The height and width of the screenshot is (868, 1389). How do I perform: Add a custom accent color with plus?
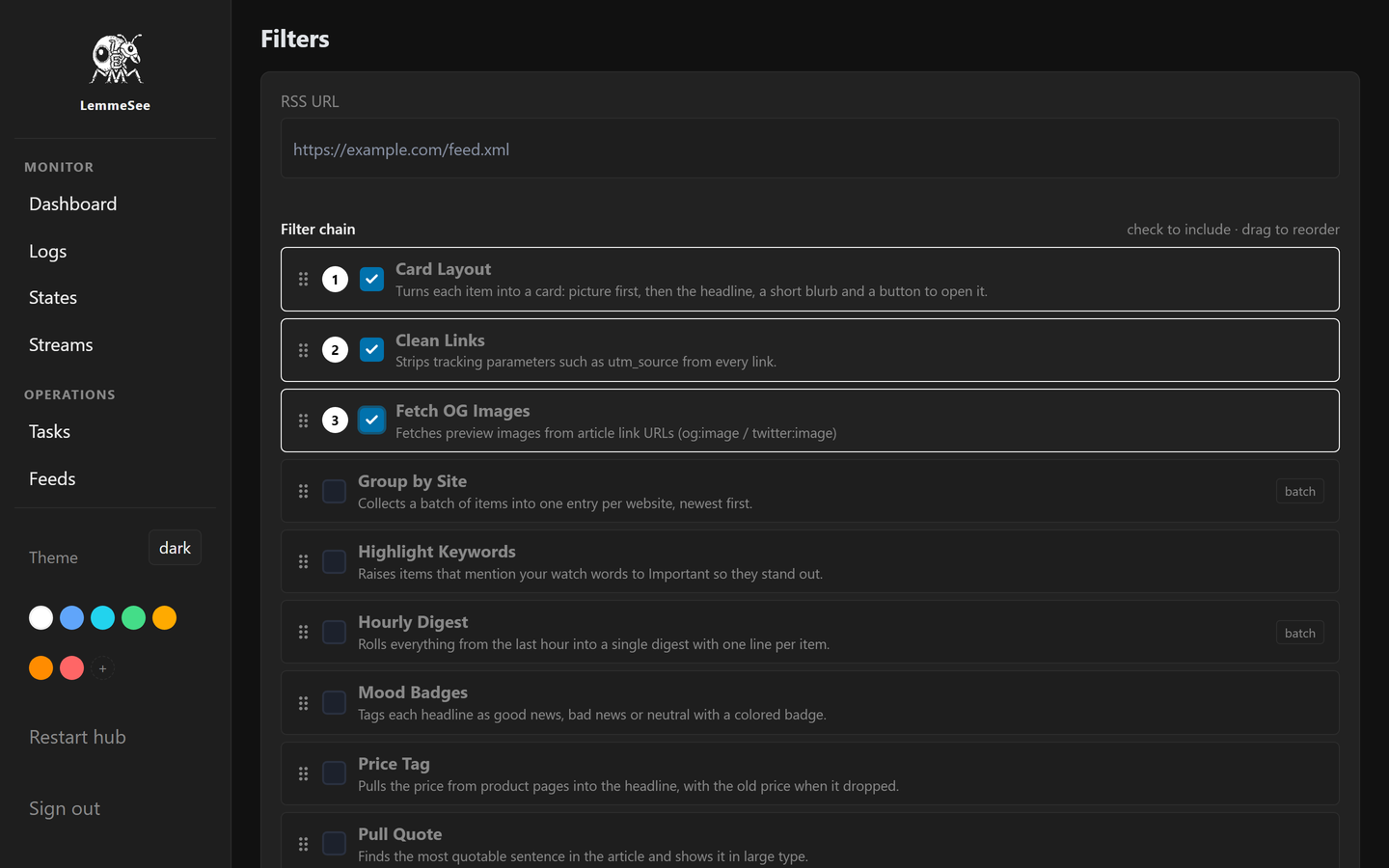point(102,668)
